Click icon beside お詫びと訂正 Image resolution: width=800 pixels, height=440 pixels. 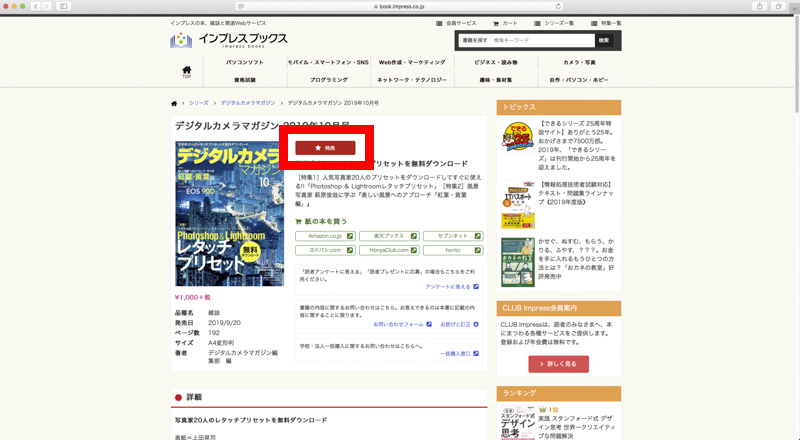[476, 324]
